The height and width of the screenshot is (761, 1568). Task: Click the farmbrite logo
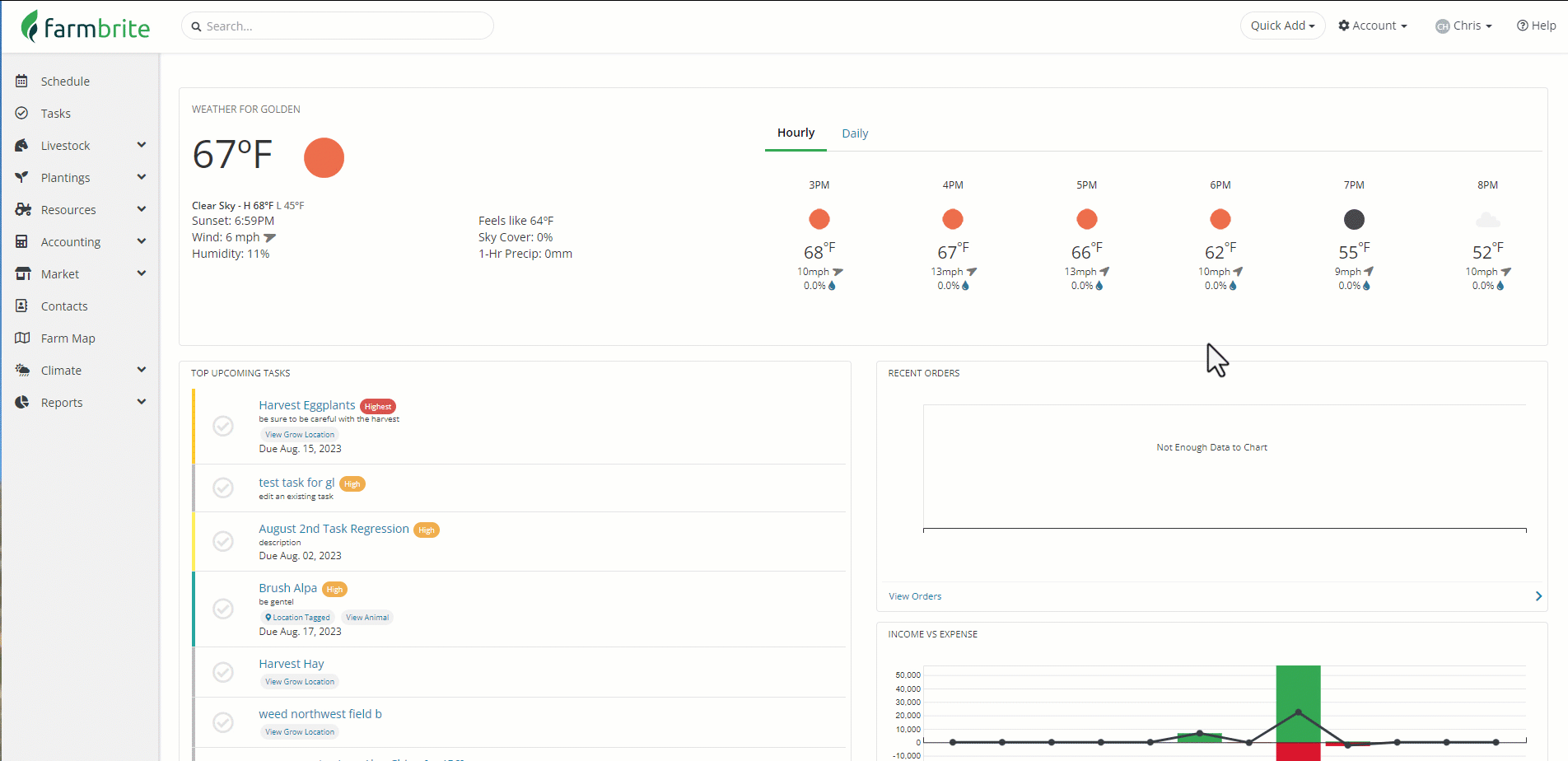coord(85,26)
